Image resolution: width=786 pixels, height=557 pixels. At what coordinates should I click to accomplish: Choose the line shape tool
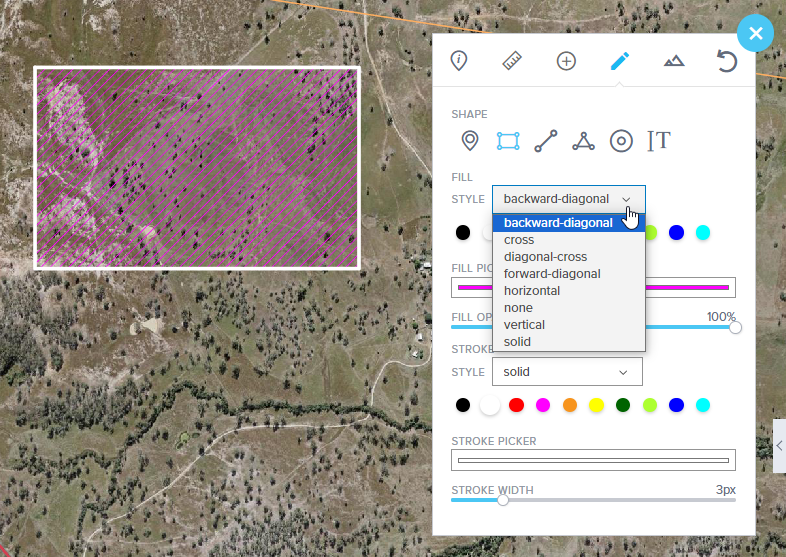545,141
